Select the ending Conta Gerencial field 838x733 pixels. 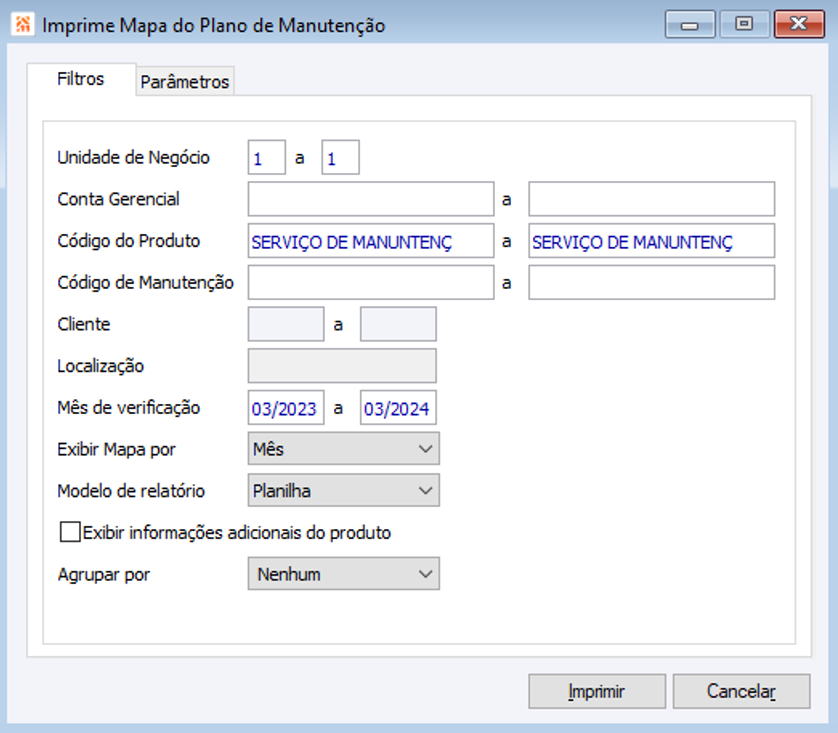(651, 199)
